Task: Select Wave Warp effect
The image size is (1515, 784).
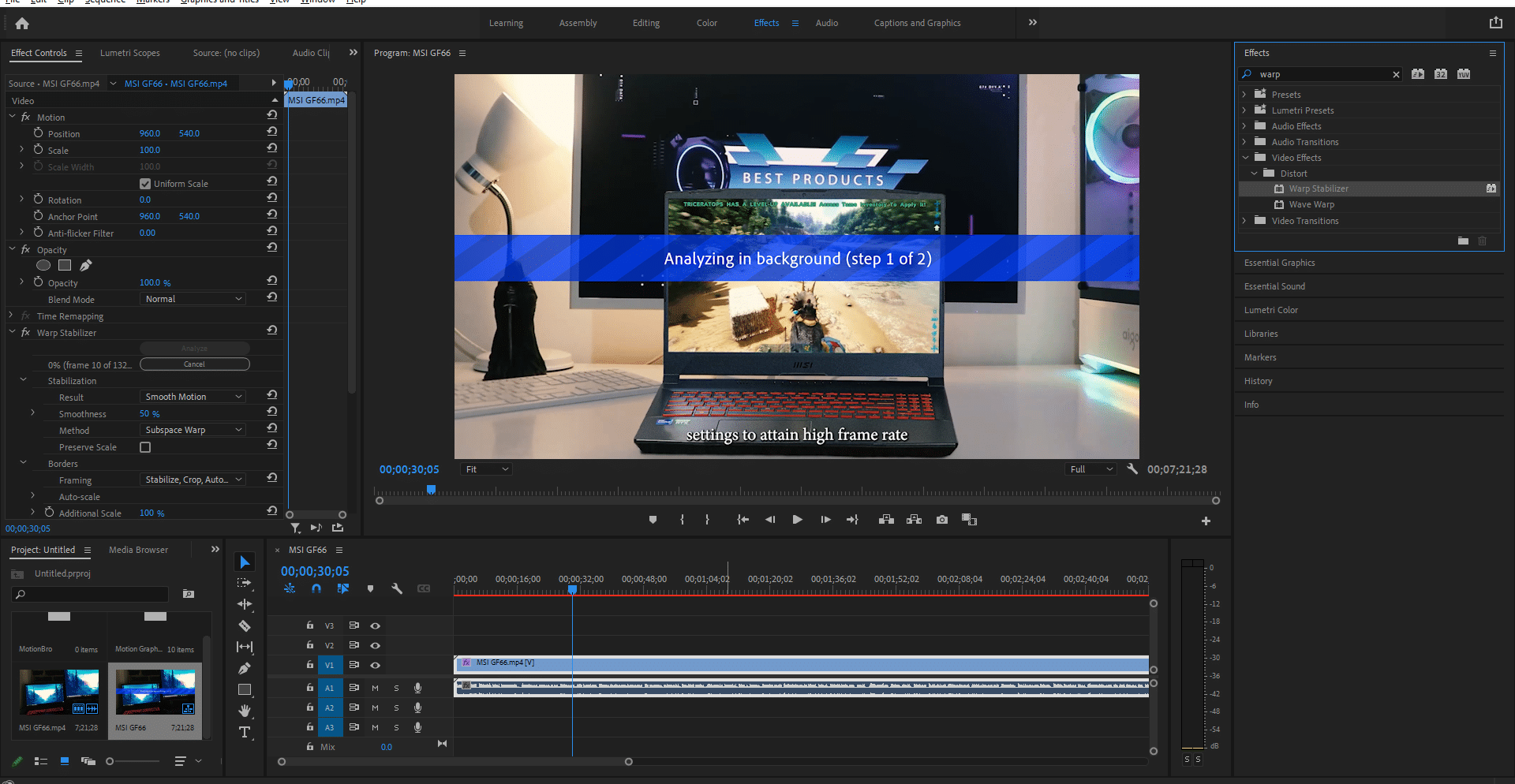Action: tap(1312, 204)
